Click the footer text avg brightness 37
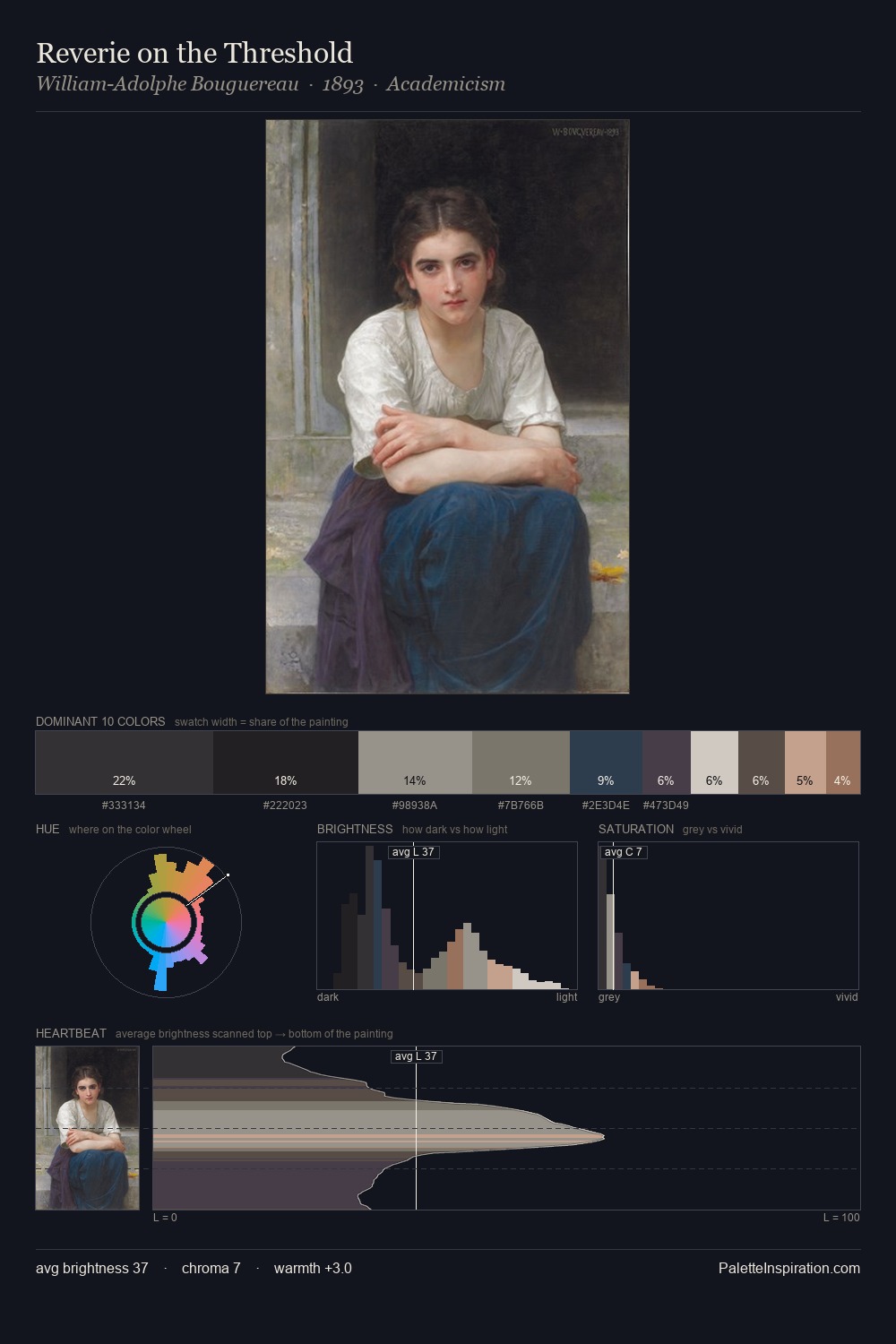 [92, 1268]
